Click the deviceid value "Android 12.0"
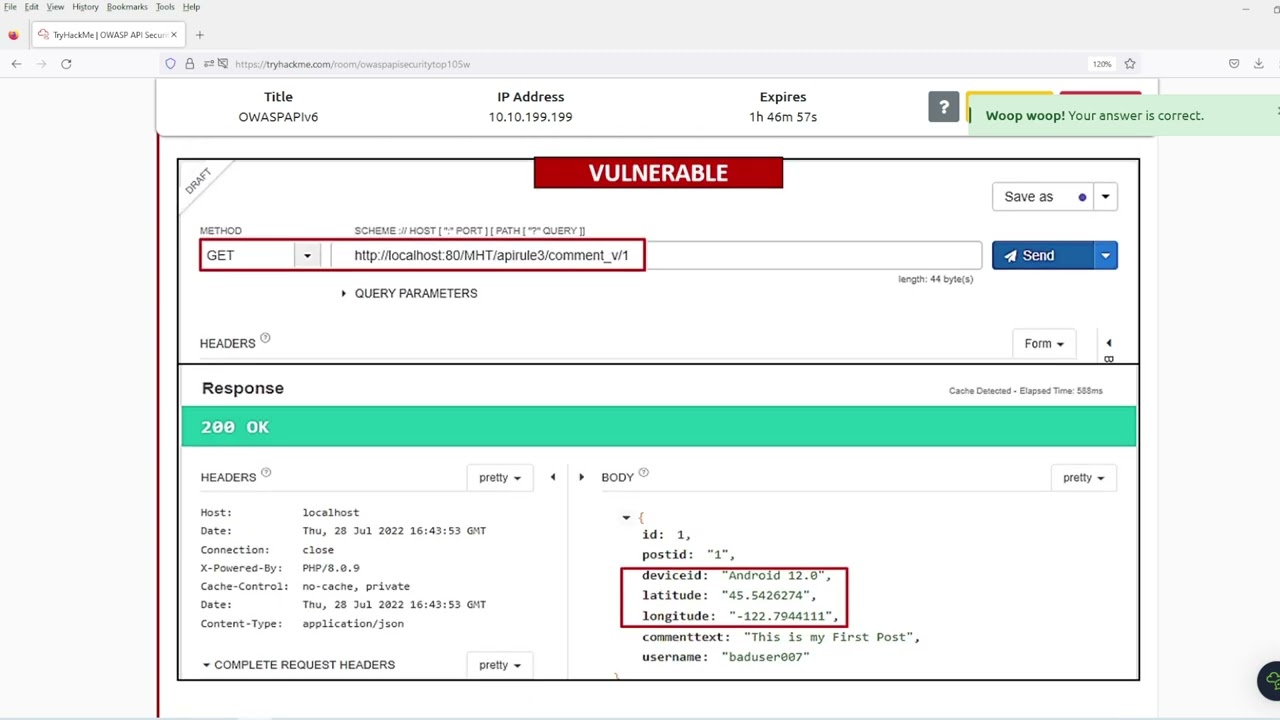 click(x=776, y=575)
